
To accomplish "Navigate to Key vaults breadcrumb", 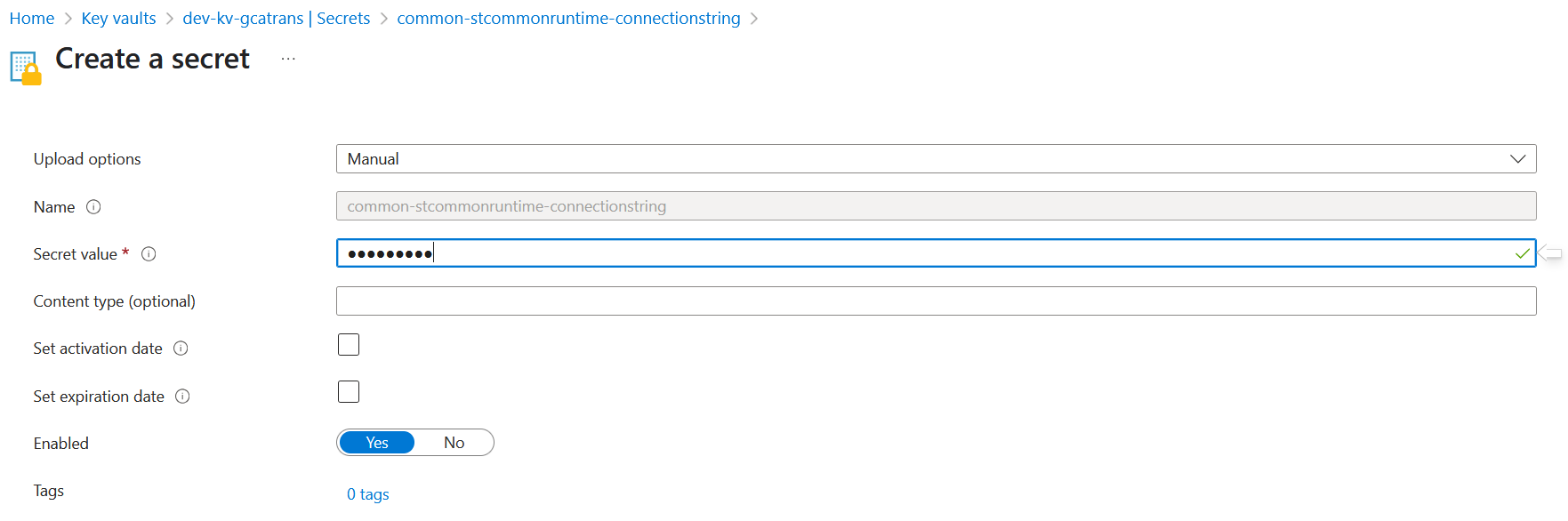I will 118,19.
